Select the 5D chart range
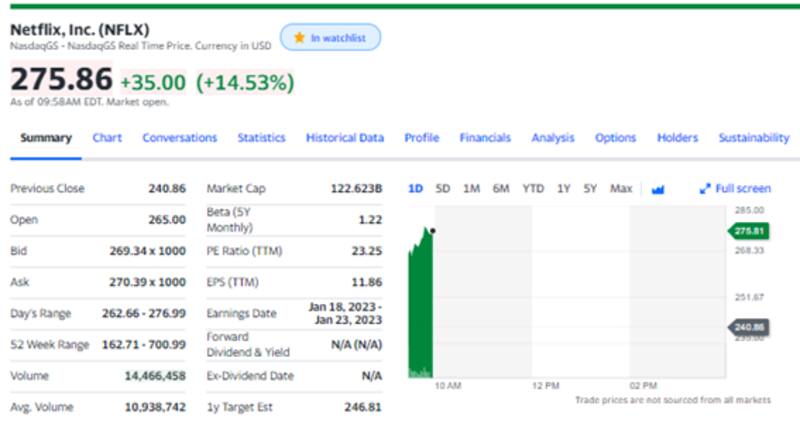The image size is (800, 433). coord(443,188)
